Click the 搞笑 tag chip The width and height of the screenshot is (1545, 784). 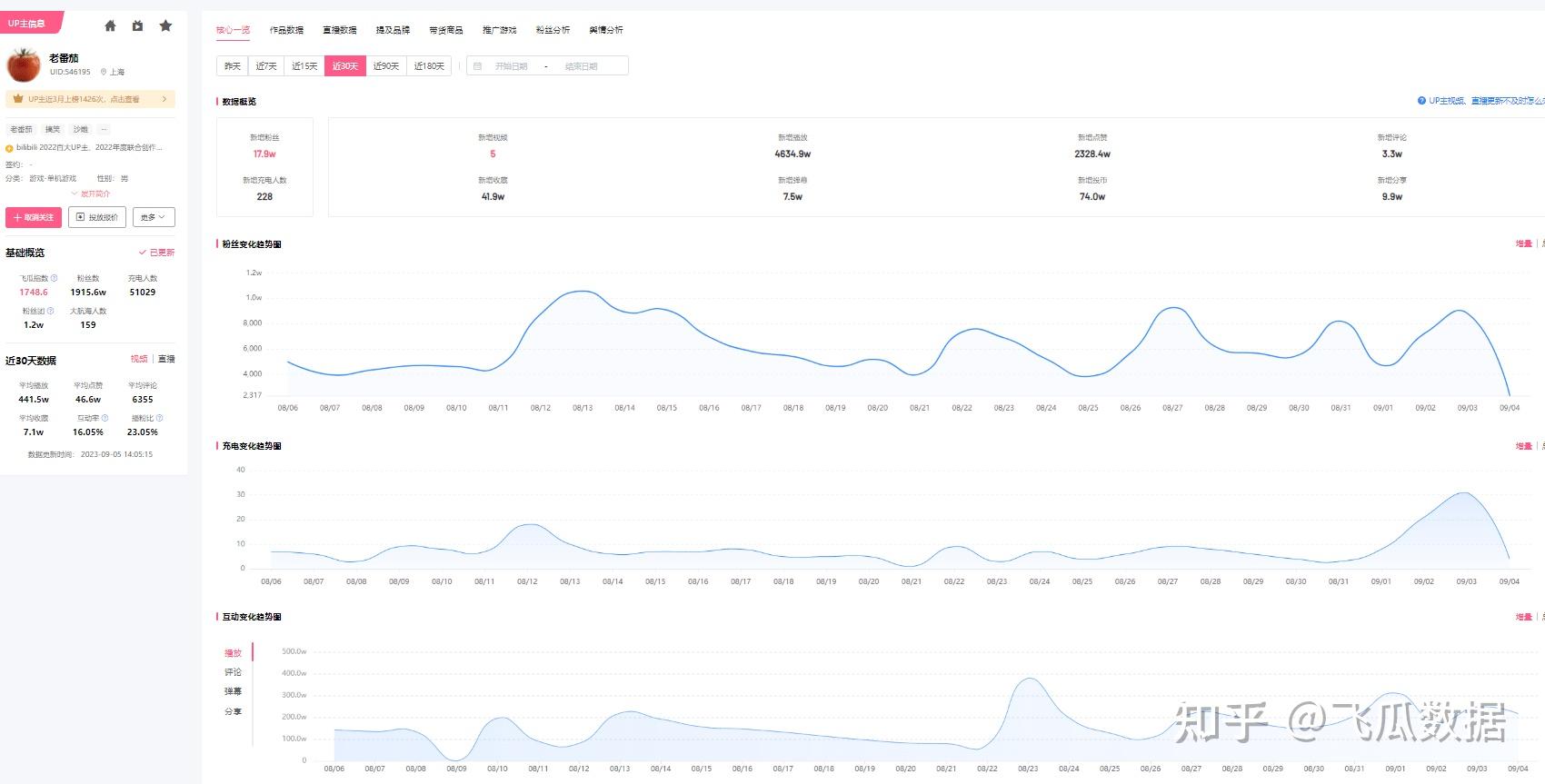click(x=53, y=129)
